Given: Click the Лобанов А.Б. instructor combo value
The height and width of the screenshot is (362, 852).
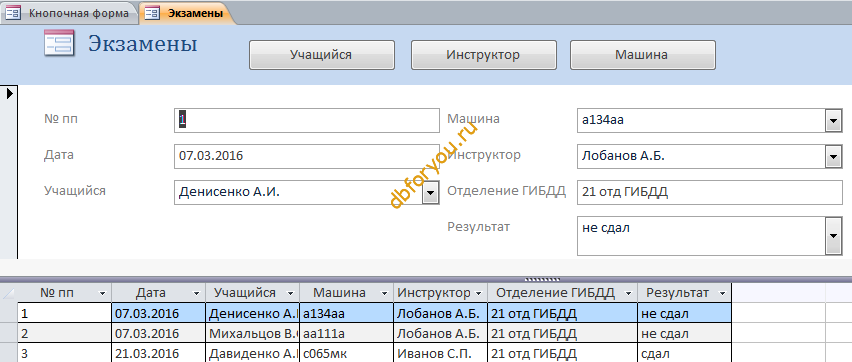Looking at the screenshot, I should coord(701,156).
